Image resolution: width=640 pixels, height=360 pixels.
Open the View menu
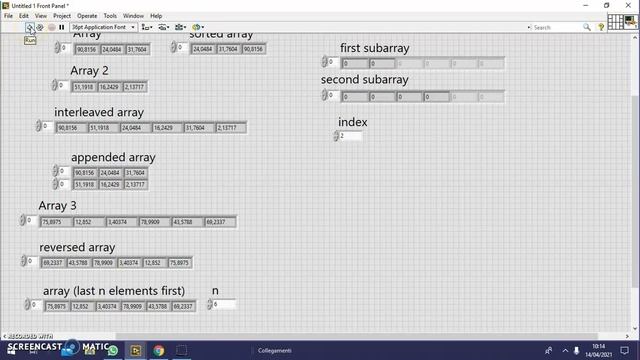point(41,16)
